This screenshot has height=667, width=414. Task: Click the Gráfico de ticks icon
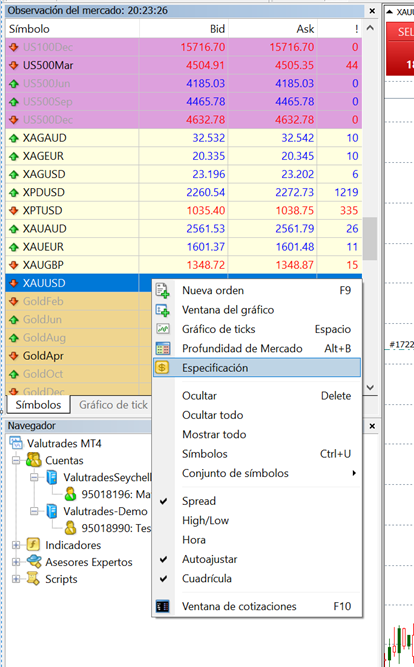pyautogui.click(x=163, y=329)
